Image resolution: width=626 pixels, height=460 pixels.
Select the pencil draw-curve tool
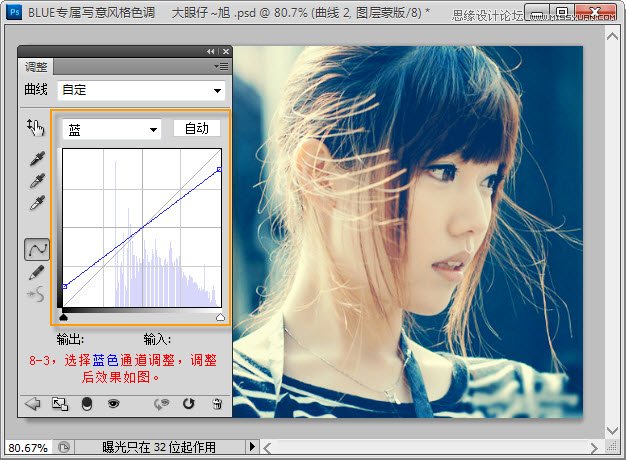pos(36,271)
